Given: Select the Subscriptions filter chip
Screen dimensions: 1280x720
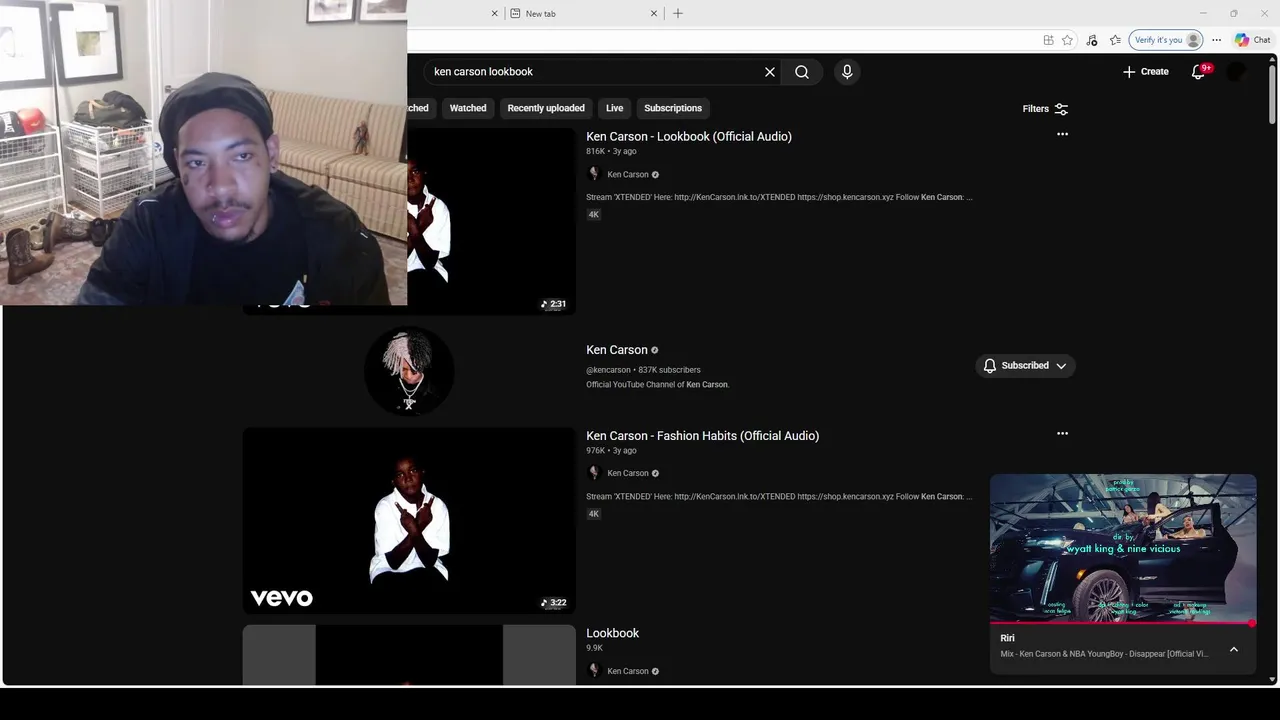Looking at the screenshot, I should (673, 108).
